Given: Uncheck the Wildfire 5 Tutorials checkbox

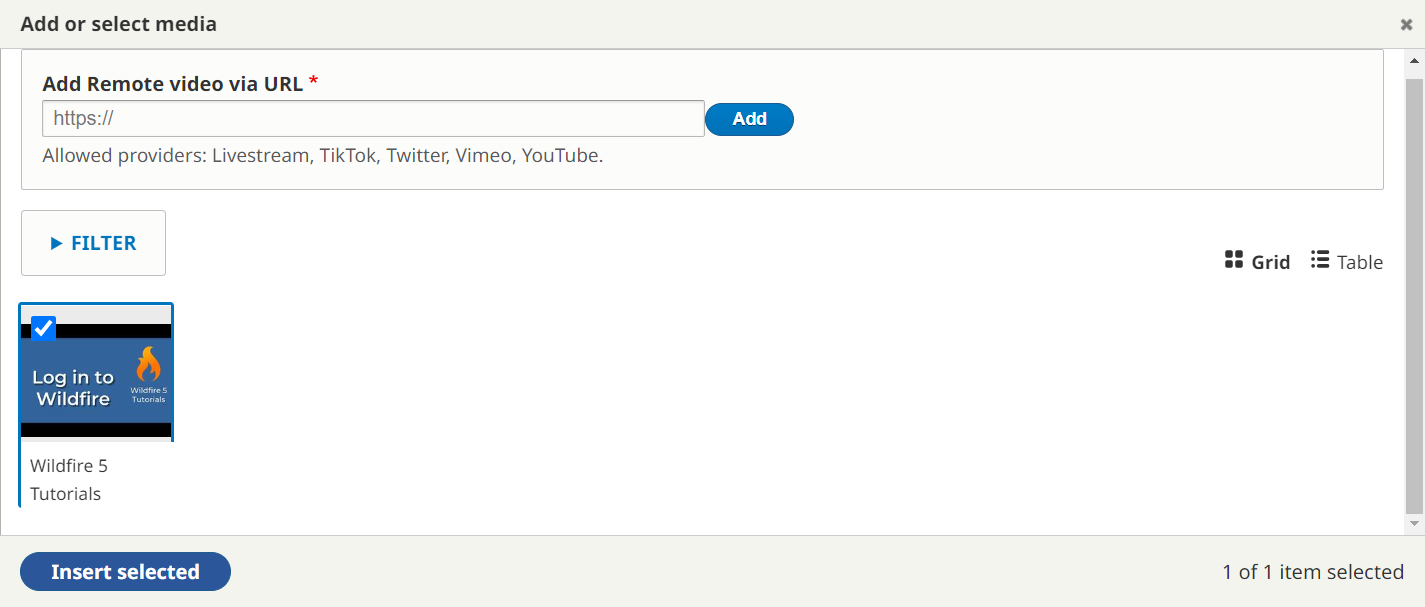Looking at the screenshot, I should click(x=44, y=328).
